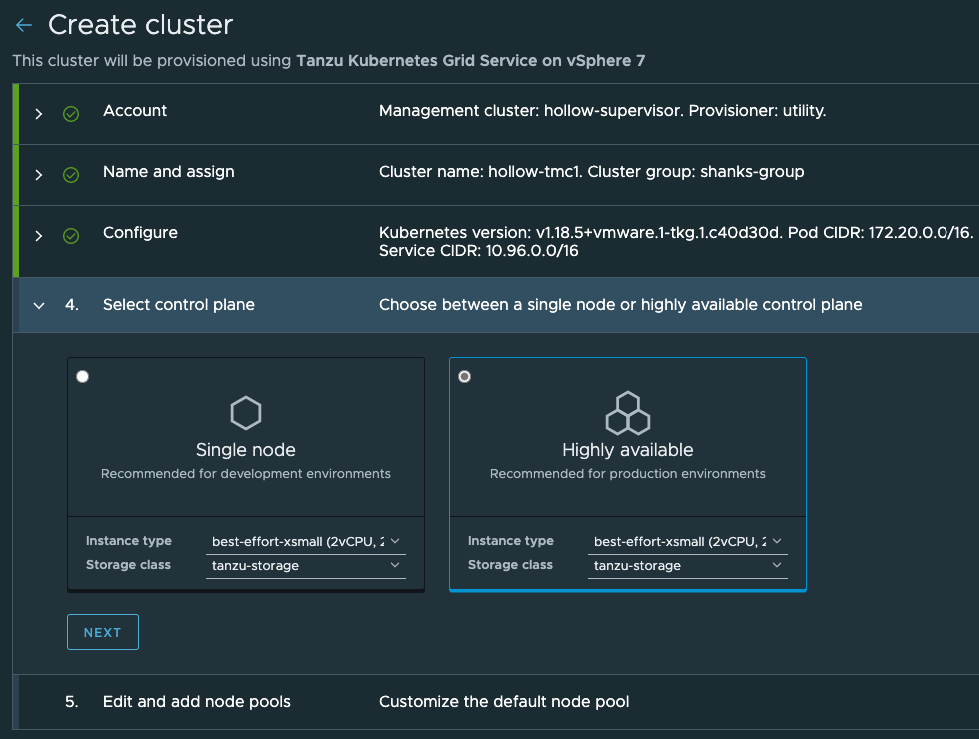Click the back arrow beside Create cluster
This screenshot has width=979, height=739.
pos(24,26)
